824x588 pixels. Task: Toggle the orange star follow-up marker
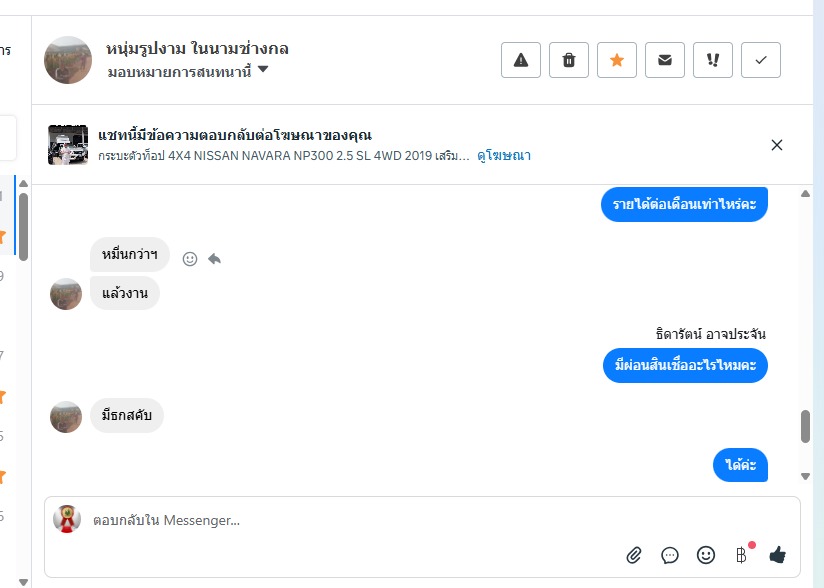point(617,60)
